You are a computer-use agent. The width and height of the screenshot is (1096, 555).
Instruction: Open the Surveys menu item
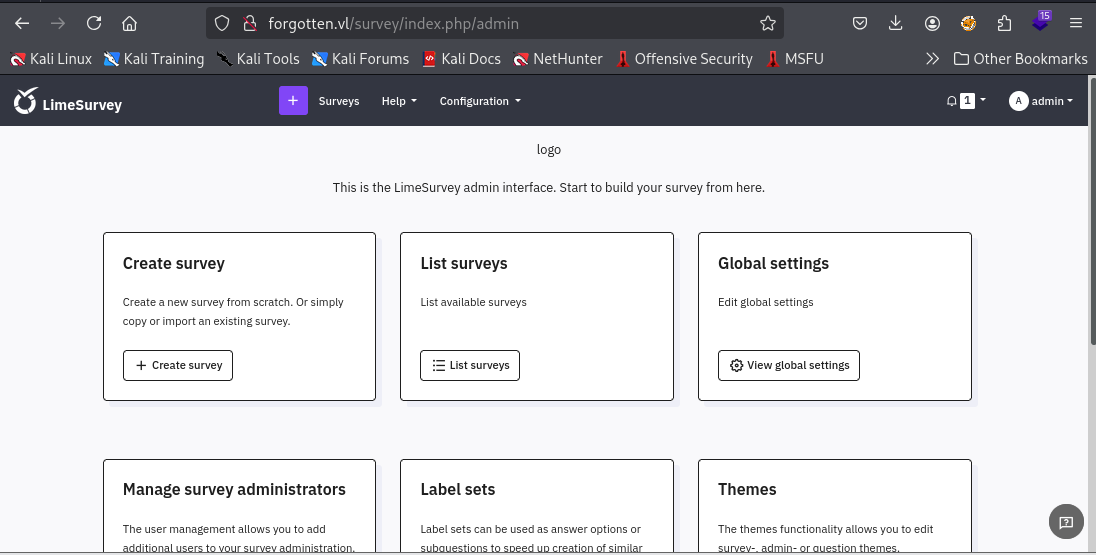point(339,101)
